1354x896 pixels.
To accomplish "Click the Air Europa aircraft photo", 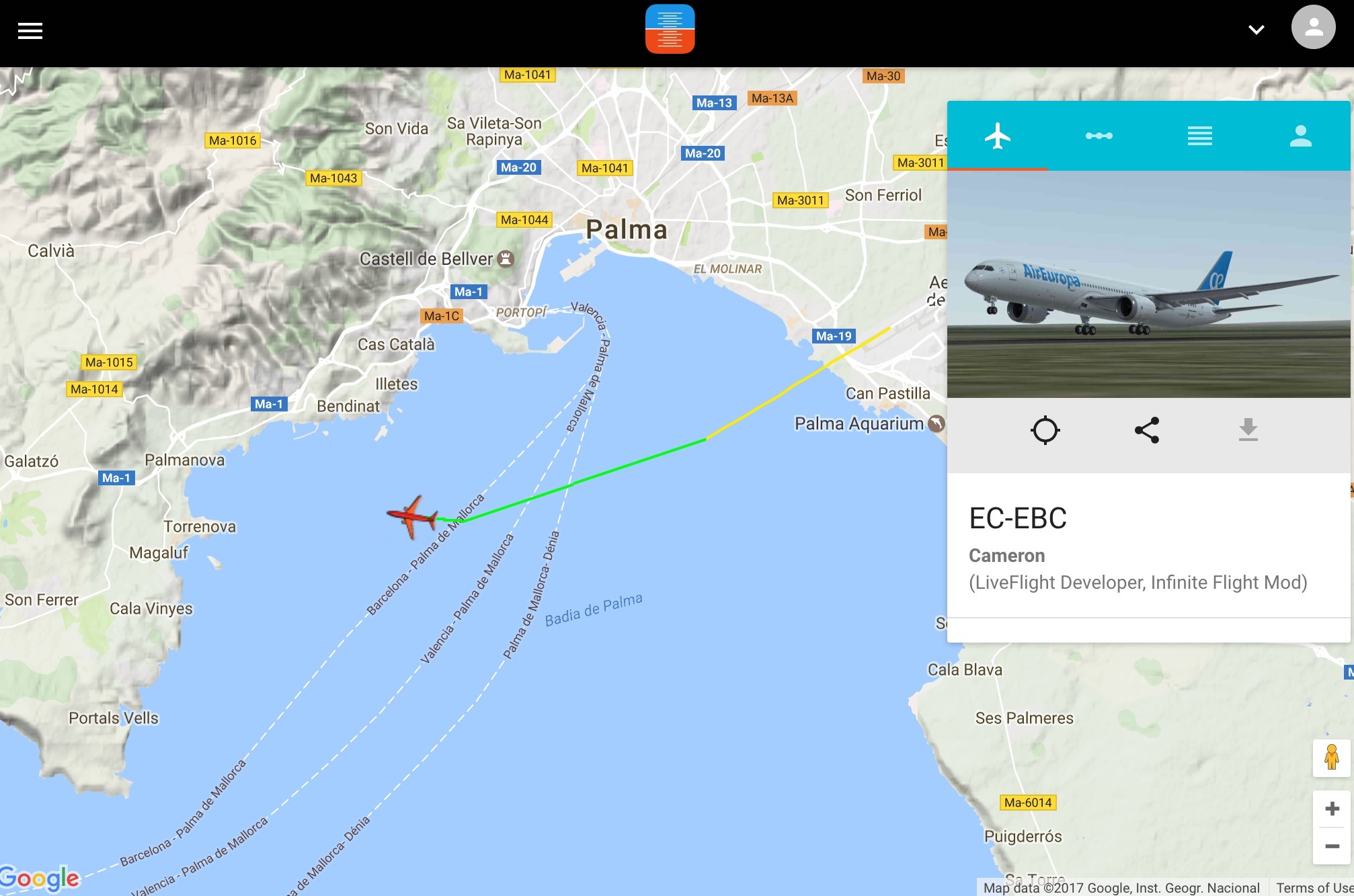I will [x=1148, y=284].
